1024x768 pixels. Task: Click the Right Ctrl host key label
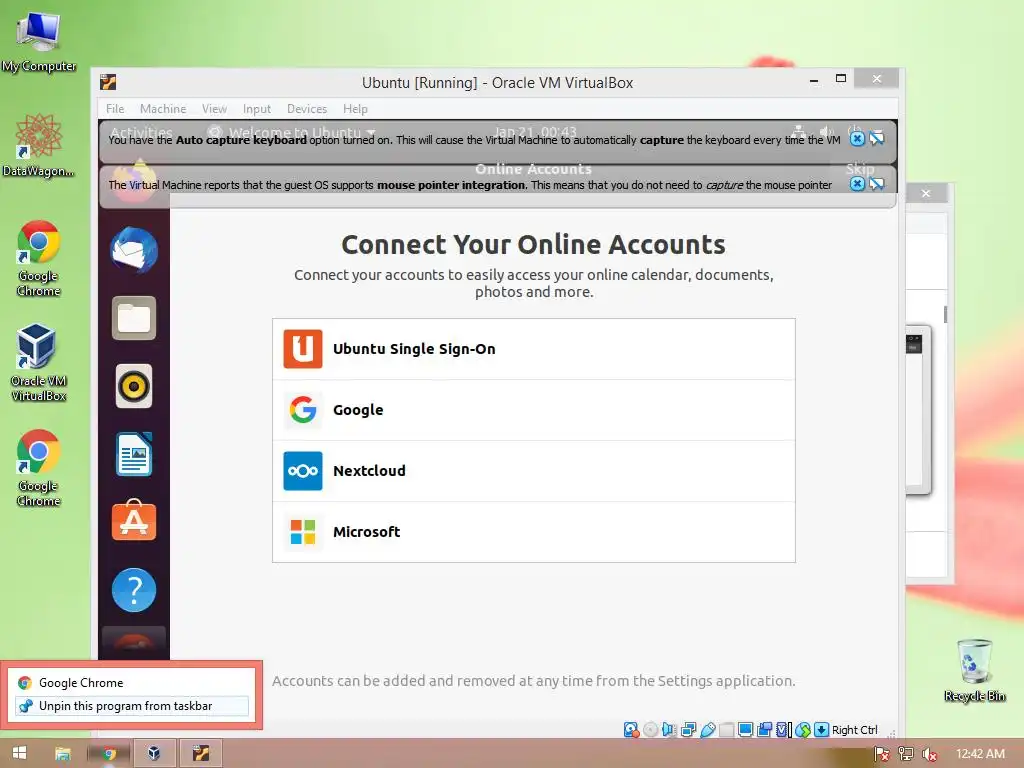[x=854, y=730]
